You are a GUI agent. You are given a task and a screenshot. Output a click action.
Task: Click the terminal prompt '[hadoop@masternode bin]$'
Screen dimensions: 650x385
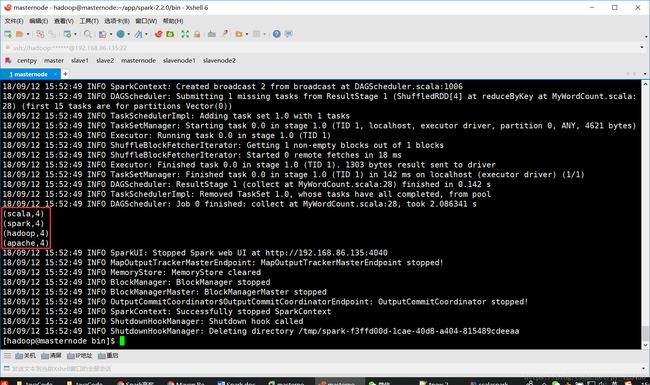(x=59, y=341)
